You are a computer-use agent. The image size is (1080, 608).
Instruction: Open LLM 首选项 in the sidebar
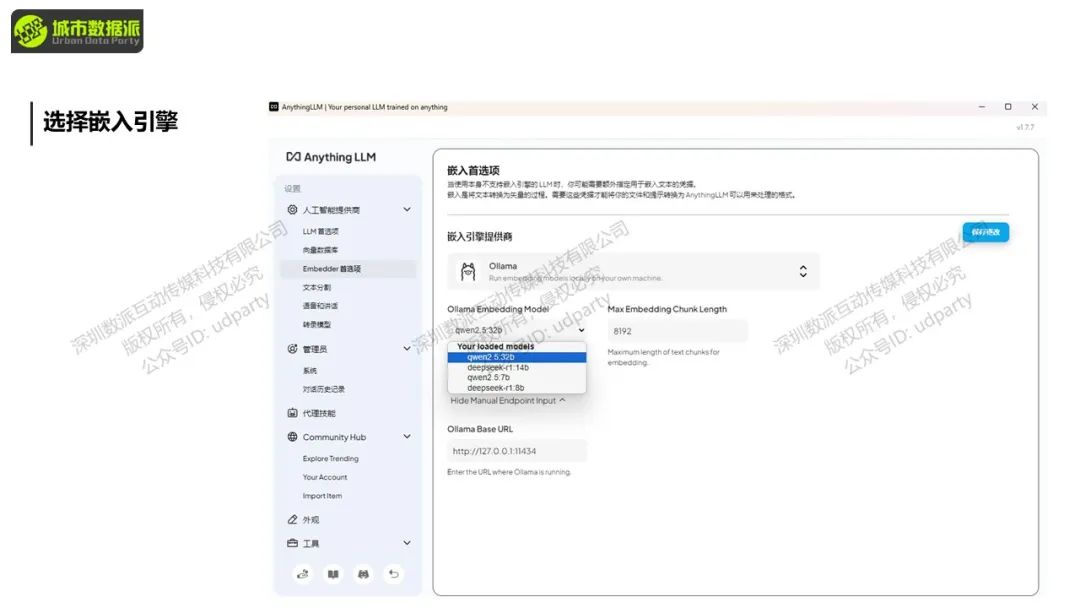coord(320,231)
